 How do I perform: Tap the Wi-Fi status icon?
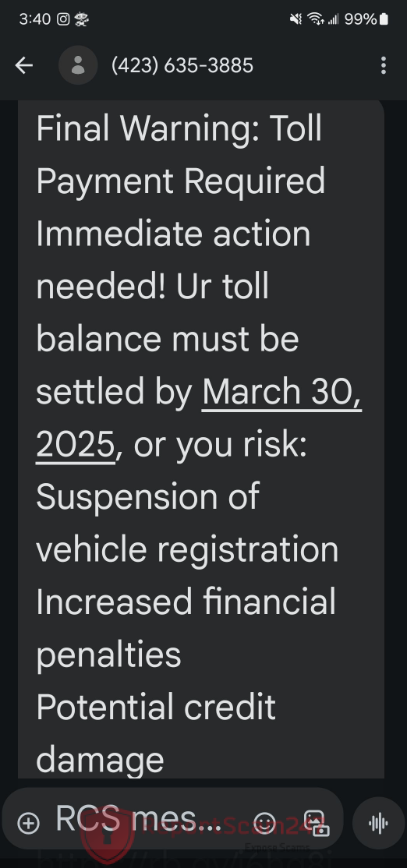pyautogui.click(x=316, y=19)
